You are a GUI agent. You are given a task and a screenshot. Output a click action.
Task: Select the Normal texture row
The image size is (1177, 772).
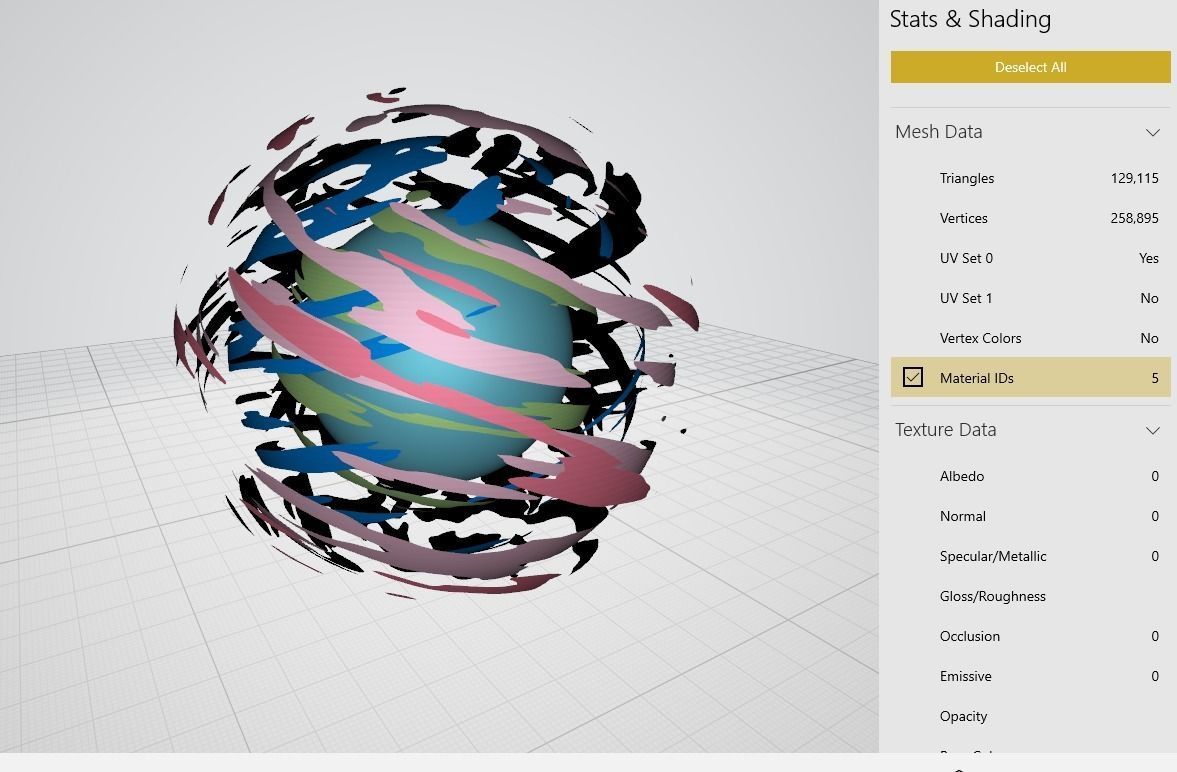click(x=1030, y=516)
